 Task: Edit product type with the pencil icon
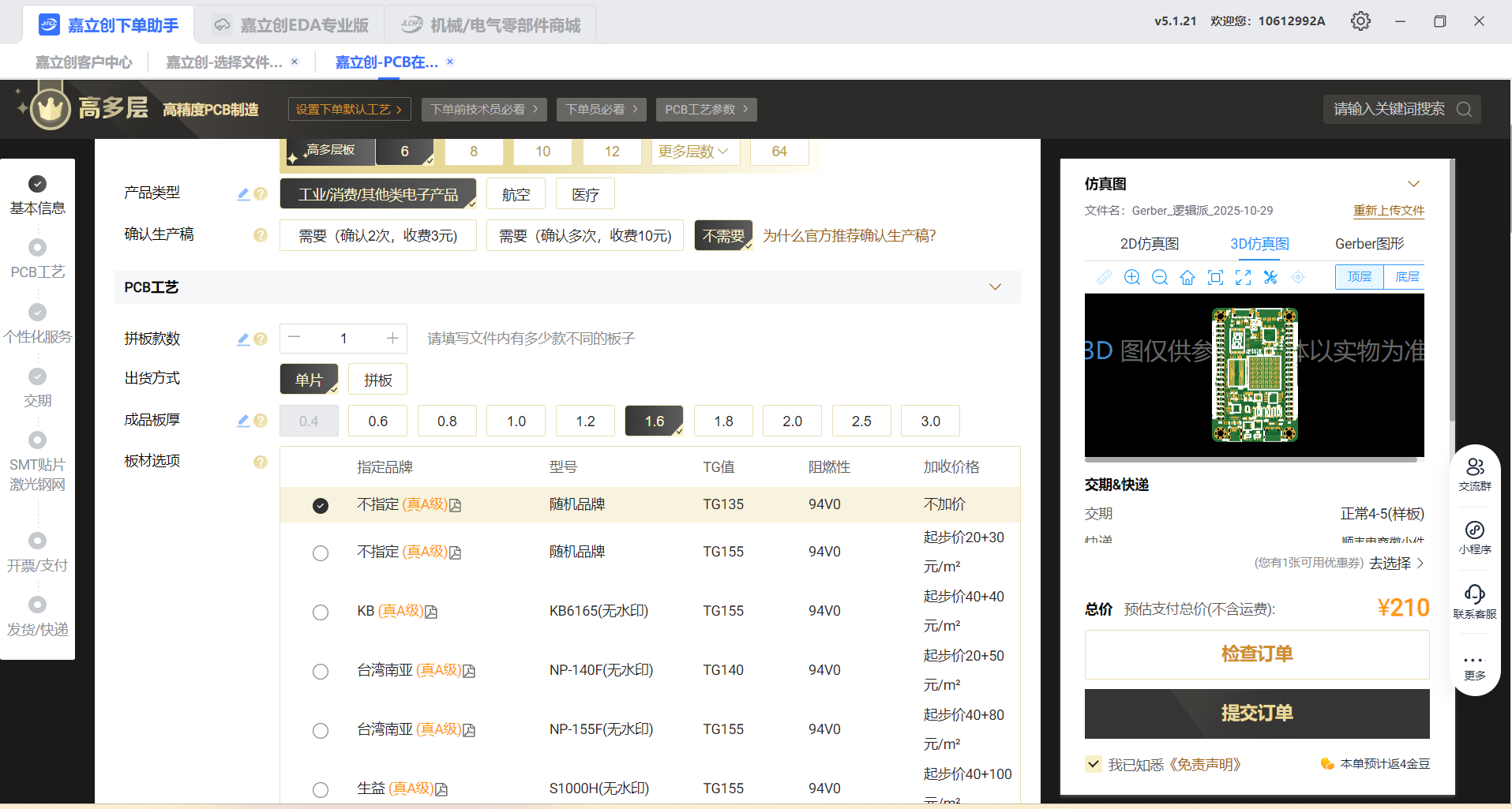coord(243,194)
